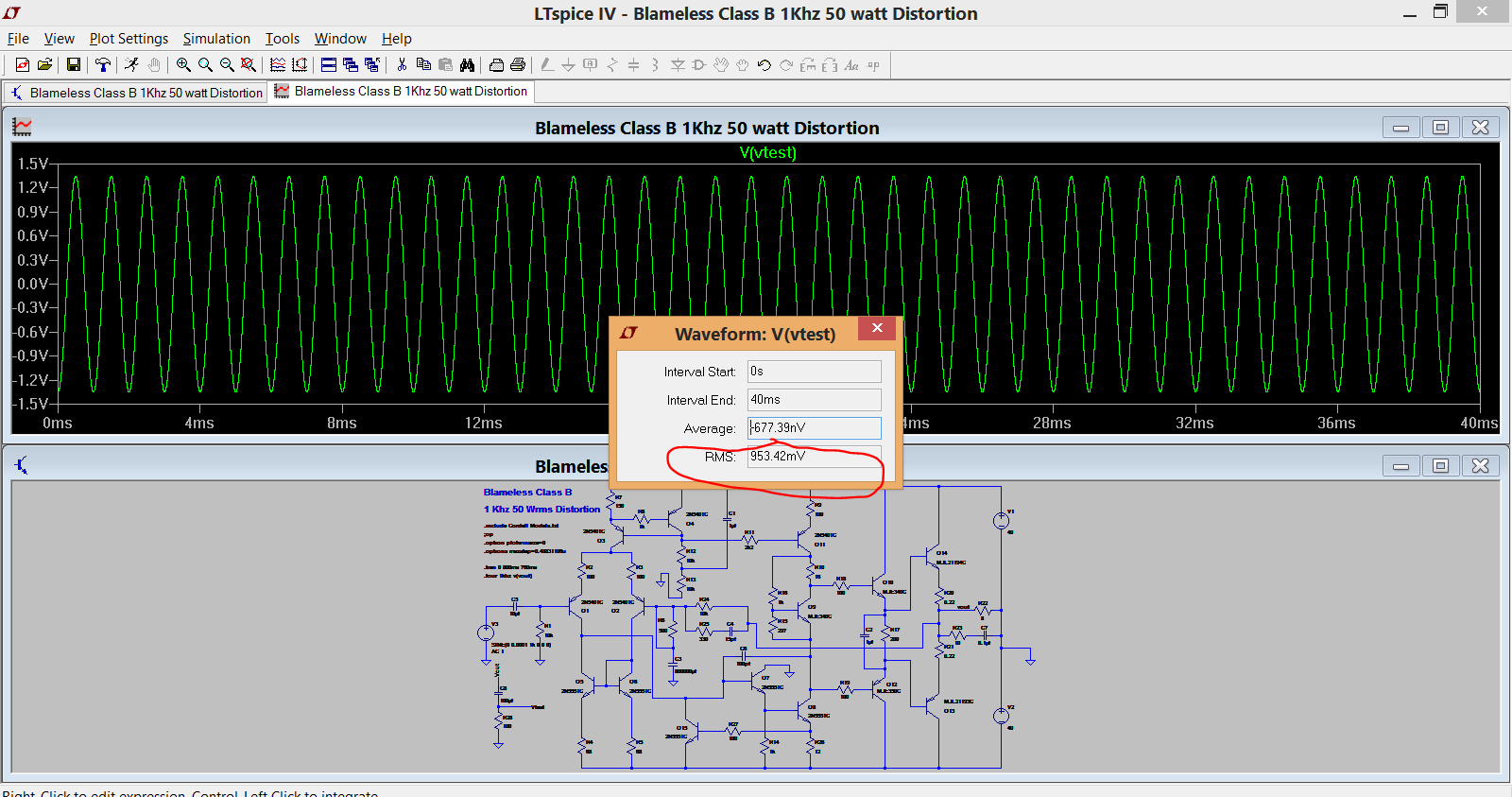This screenshot has width=1512, height=797.
Task: Maximize the schematic pane
Action: point(1440,466)
